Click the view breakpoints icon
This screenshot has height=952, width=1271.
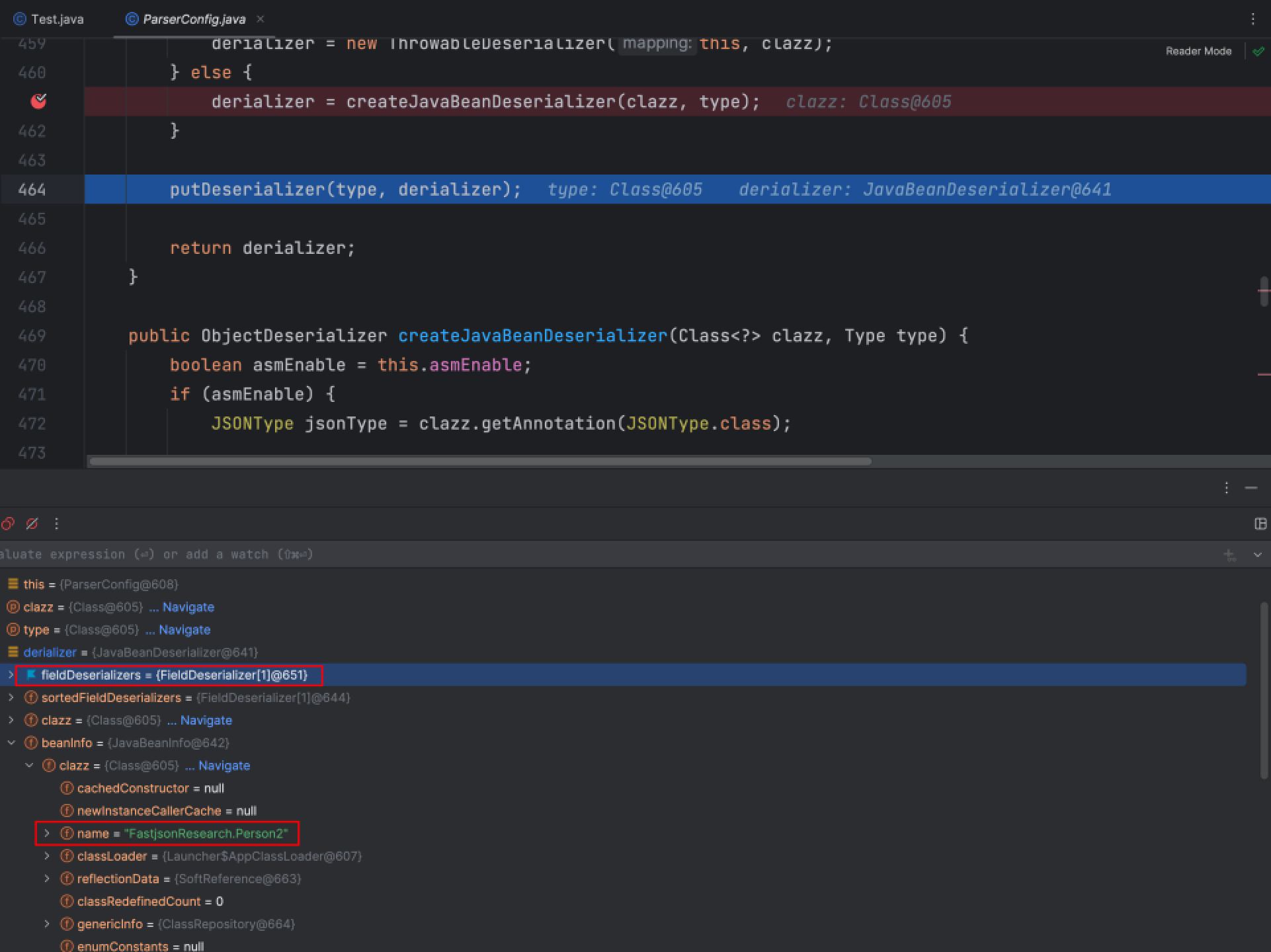pos(8,524)
